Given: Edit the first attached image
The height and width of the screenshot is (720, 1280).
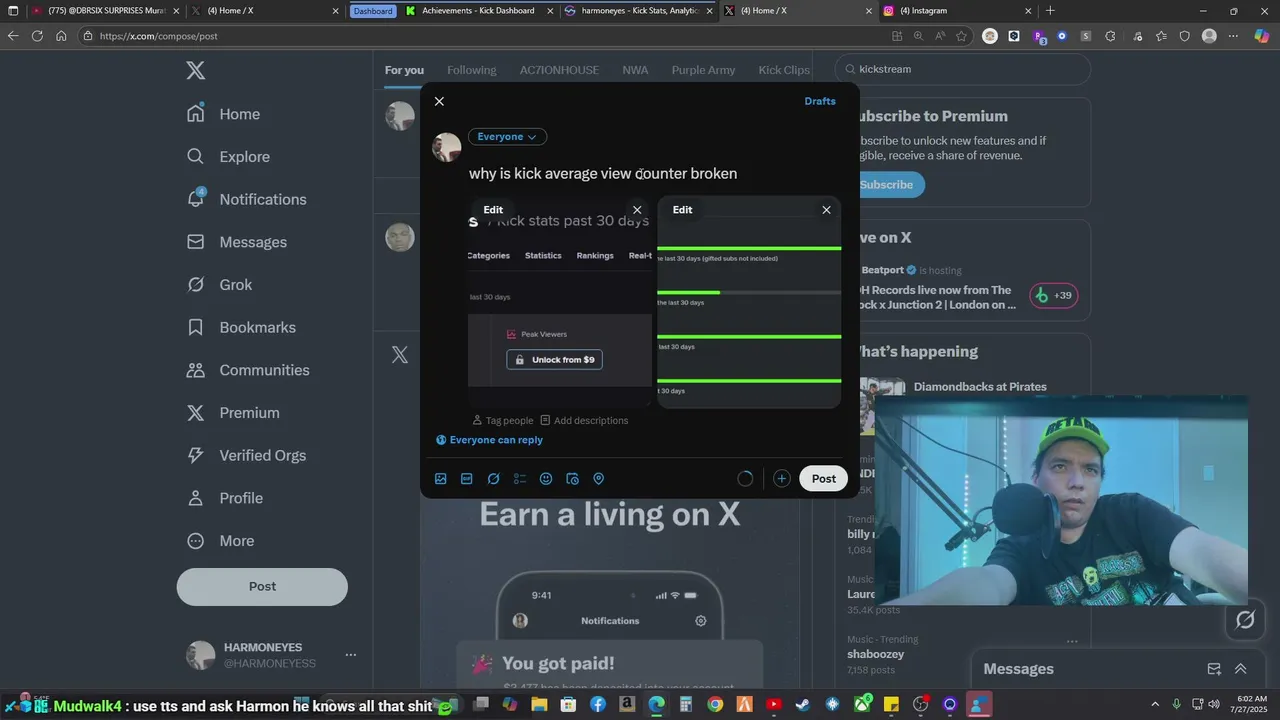Looking at the screenshot, I should 493,210.
